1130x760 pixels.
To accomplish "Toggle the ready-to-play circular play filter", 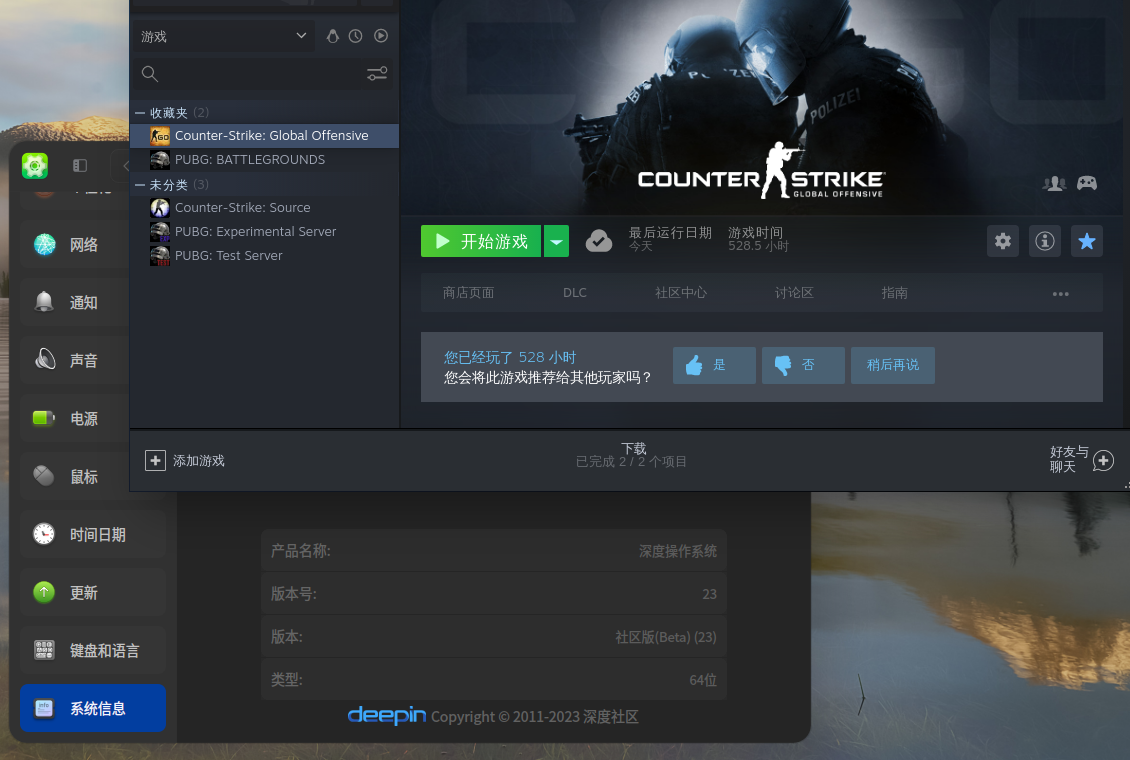I will pyautogui.click(x=381, y=35).
